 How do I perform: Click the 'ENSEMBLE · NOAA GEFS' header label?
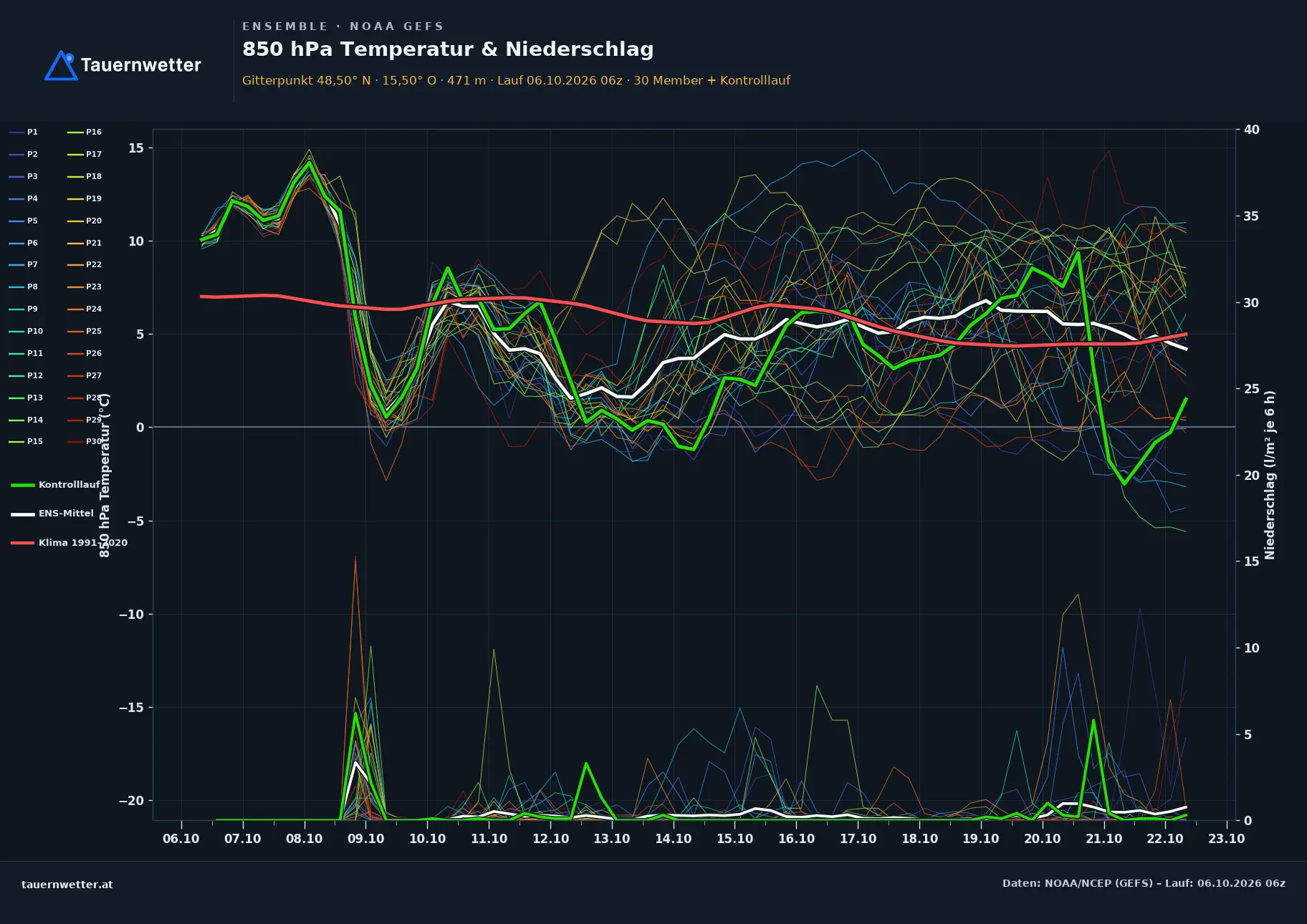click(x=343, y=27)
